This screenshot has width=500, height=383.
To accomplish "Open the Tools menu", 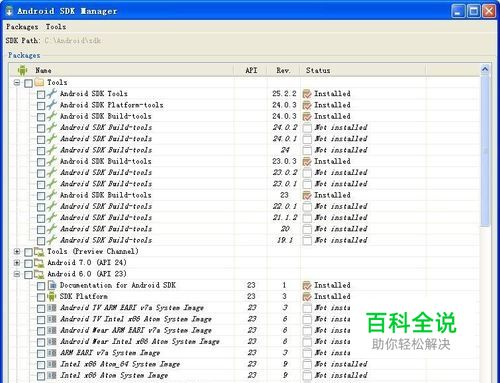I will [x=56, y=27].
